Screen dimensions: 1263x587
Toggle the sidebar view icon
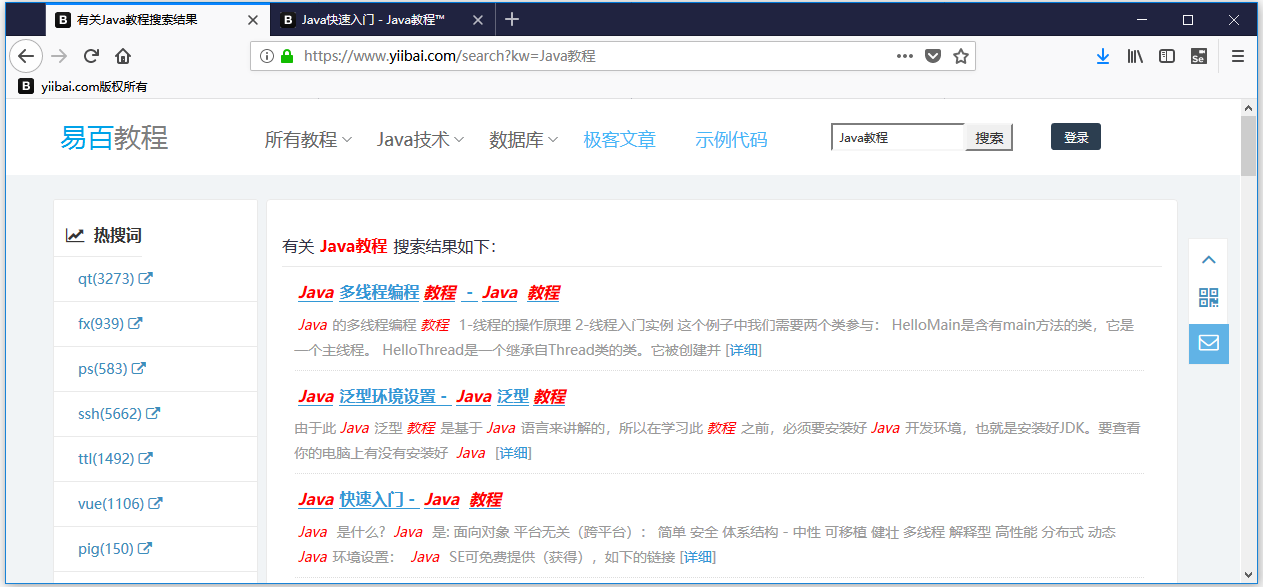[x=1167, y=56]
